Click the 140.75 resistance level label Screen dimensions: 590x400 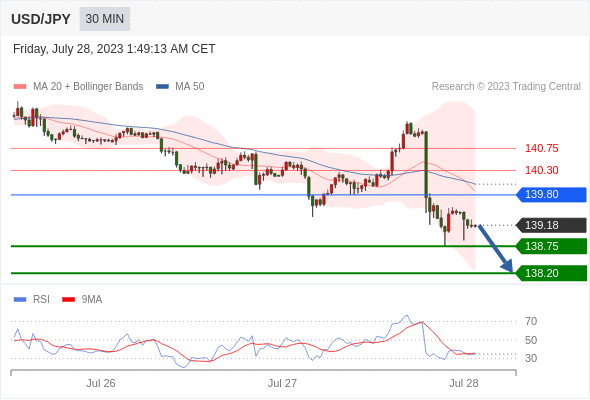[x=541, y=148]
